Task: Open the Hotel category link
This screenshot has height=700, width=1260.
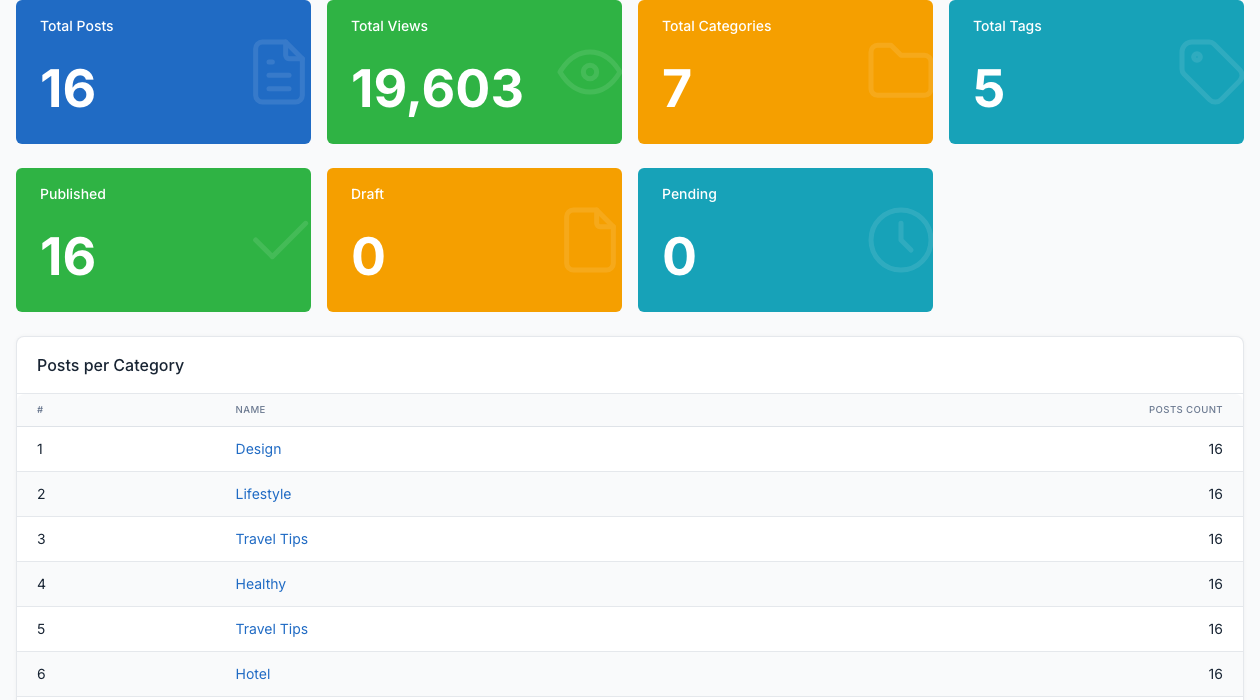Action: [x=253, y=674]
